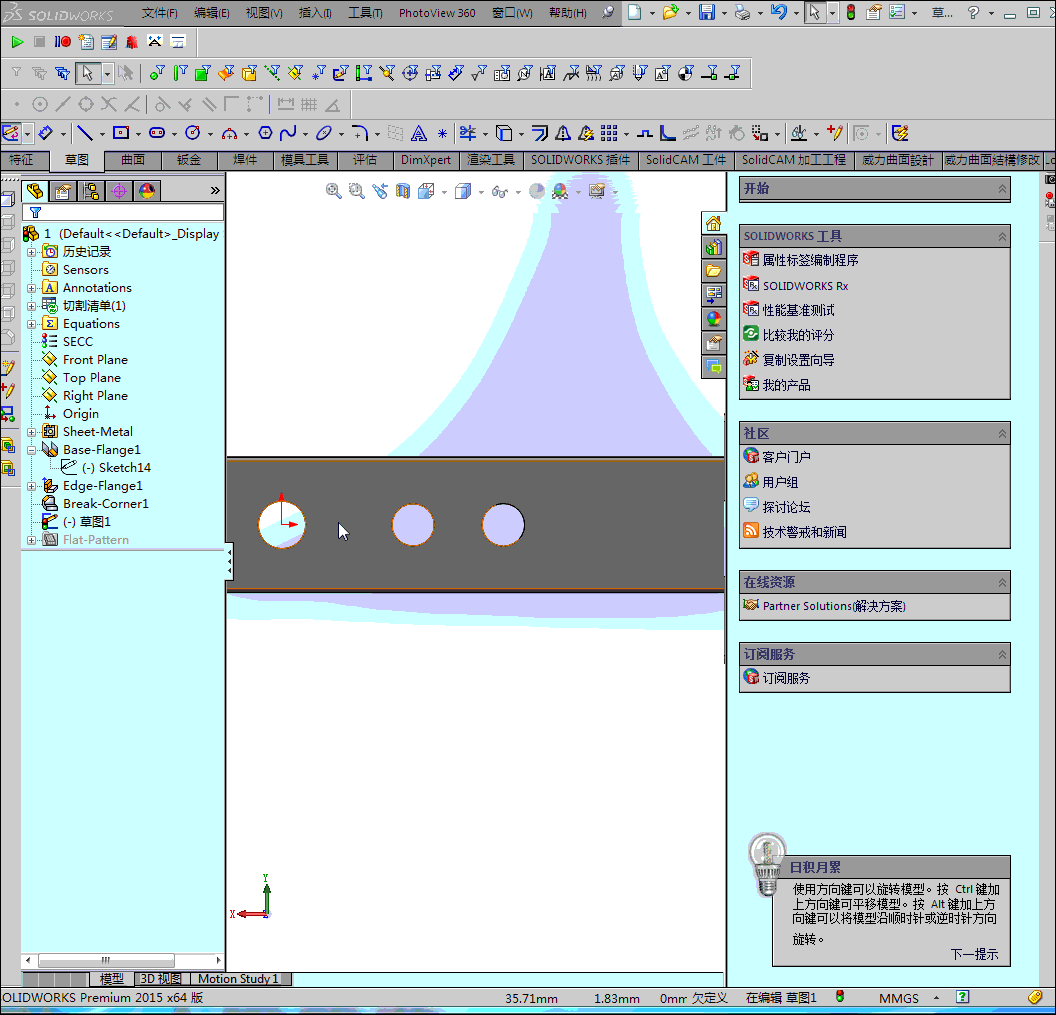This screenshot has width=1056, height=1015.
Task: Click the Section View icon
Action: pyautogui.click(x=403, y=191)
